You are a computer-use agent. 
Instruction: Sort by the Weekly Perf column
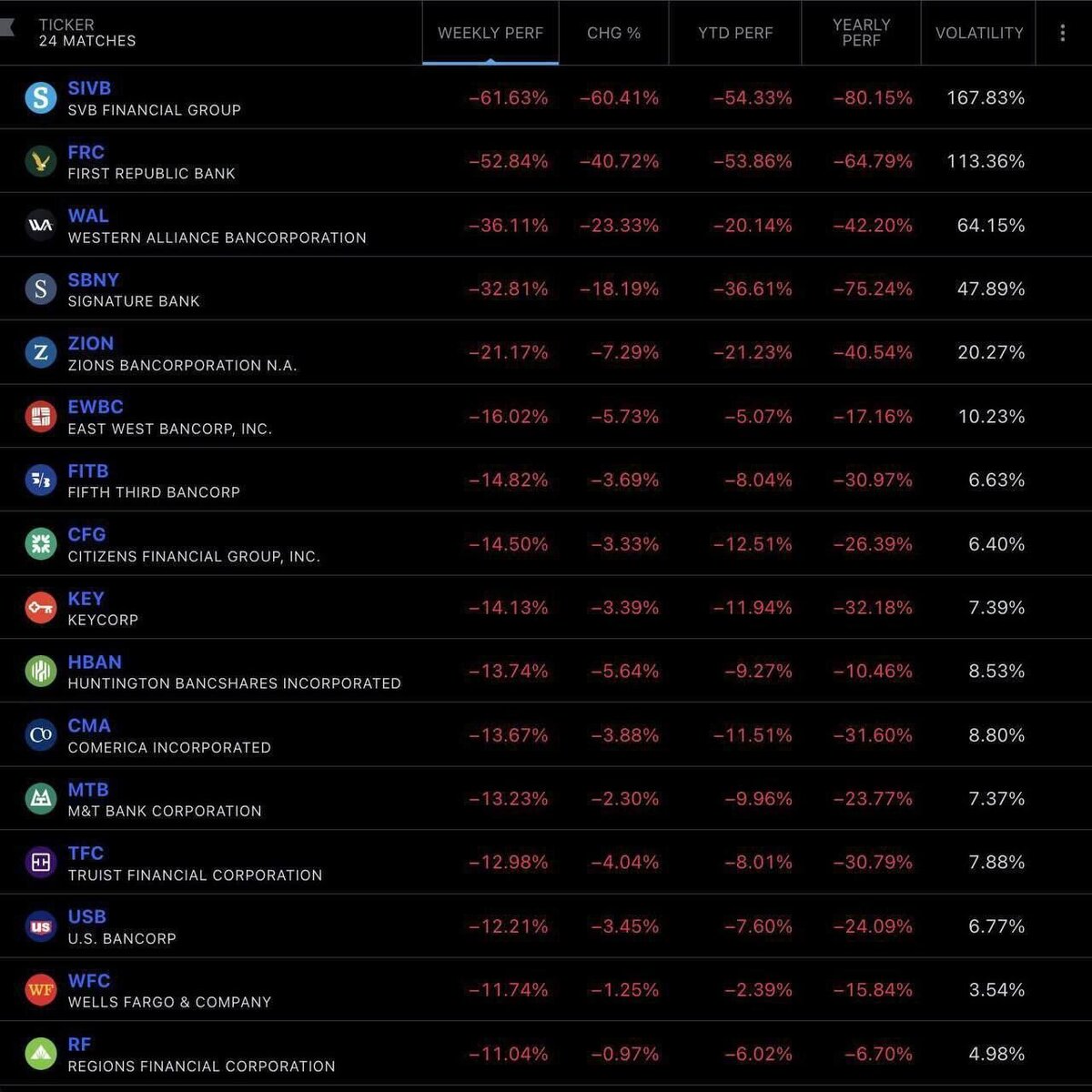click(490, 33)
